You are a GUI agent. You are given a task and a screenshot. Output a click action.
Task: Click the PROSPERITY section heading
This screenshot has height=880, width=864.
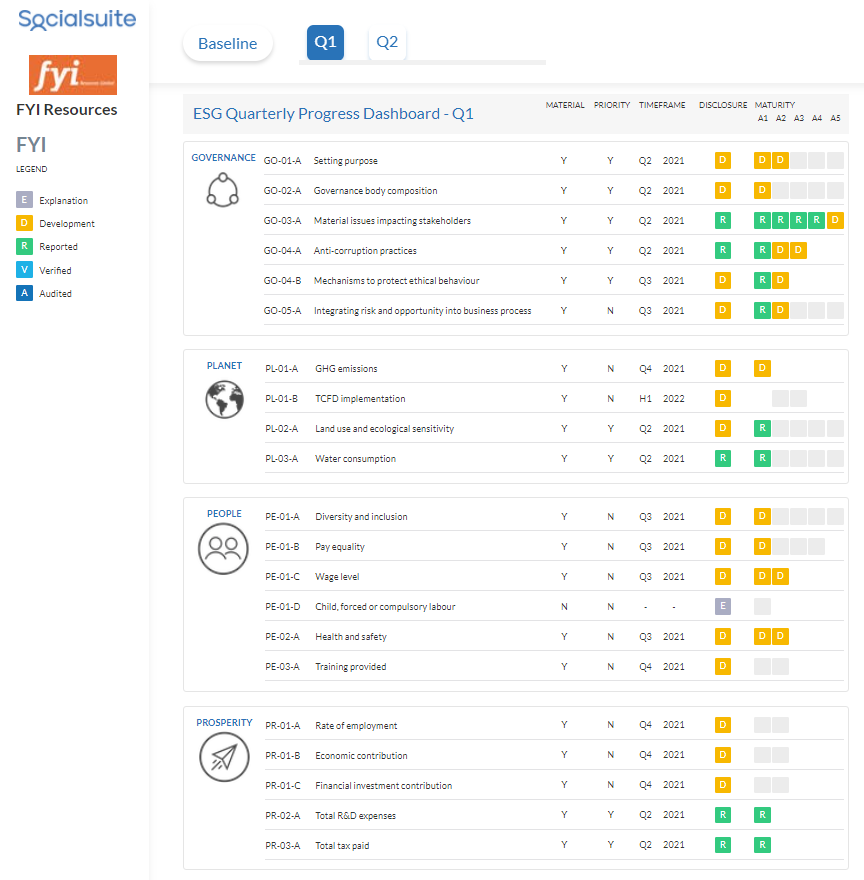pyautogui.click(x=224, y=722)
